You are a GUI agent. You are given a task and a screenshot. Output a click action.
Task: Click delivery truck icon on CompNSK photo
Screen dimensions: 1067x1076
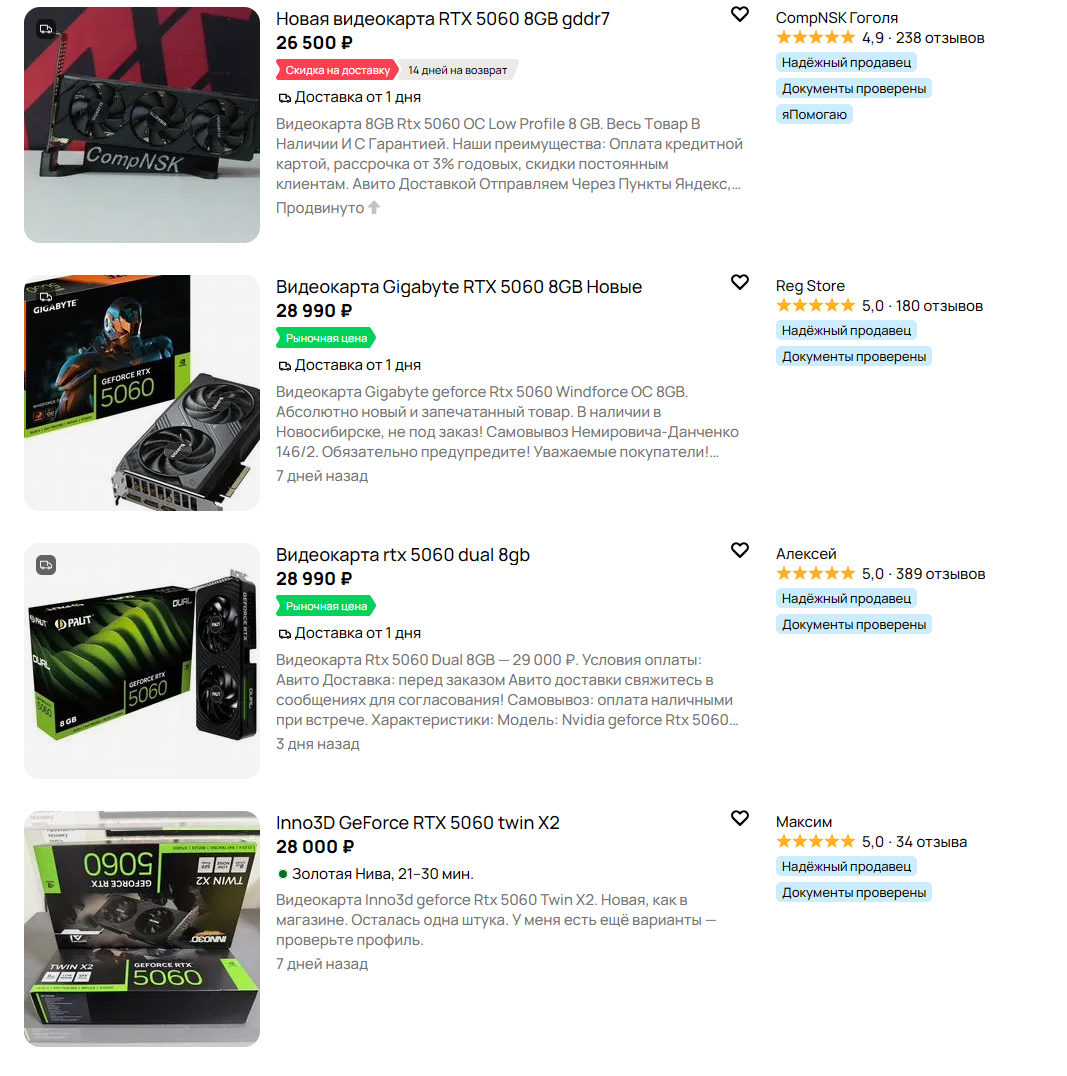pos(46,29)
